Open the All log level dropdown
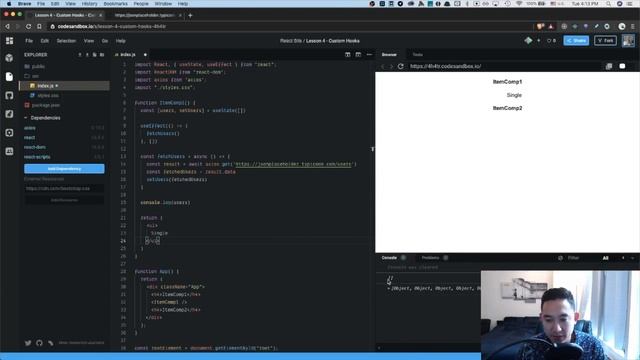The image size is (640, 360). pyautogui.click(x=605, y=258)
